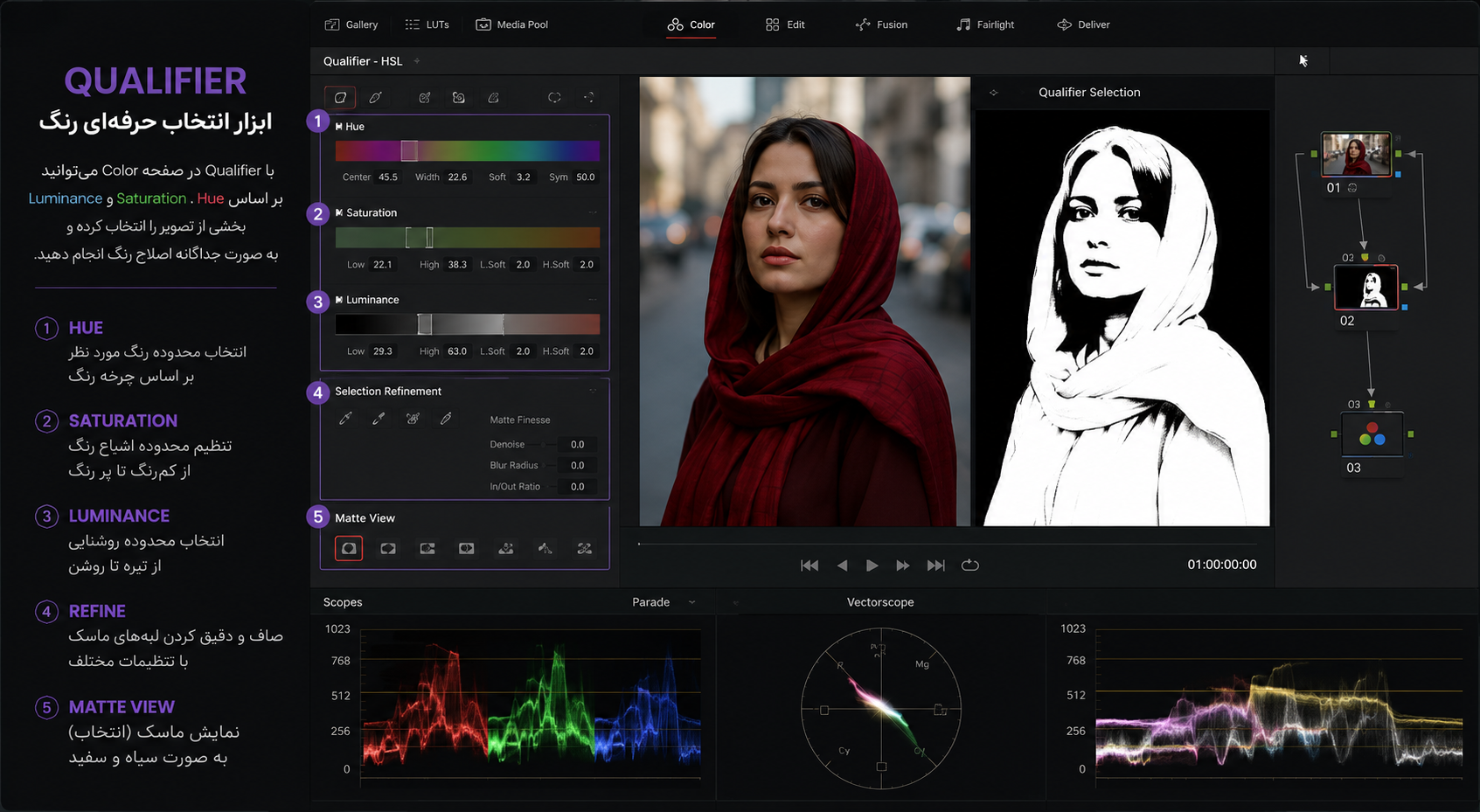Switch to the Deliver page
This screenshot has width=1480, height=812.
(1083, 24)
